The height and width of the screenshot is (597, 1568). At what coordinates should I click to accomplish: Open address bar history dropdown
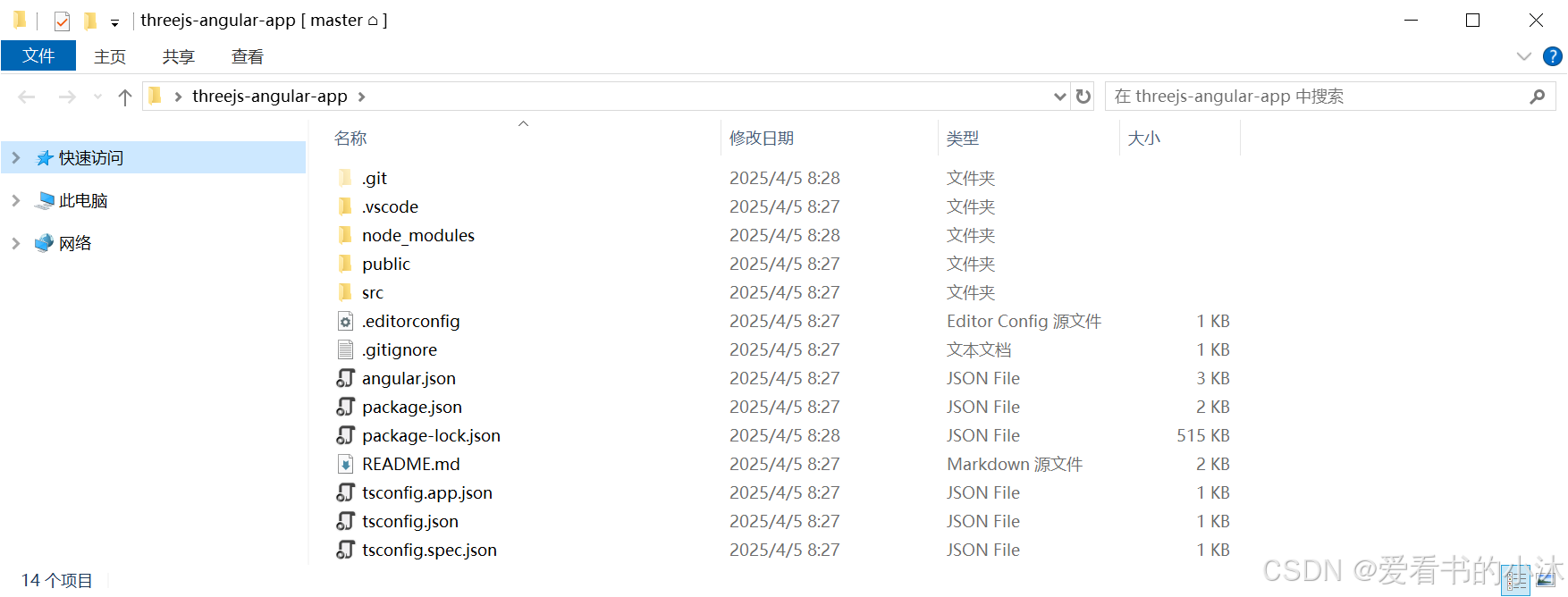click(x=1060, y=97)
